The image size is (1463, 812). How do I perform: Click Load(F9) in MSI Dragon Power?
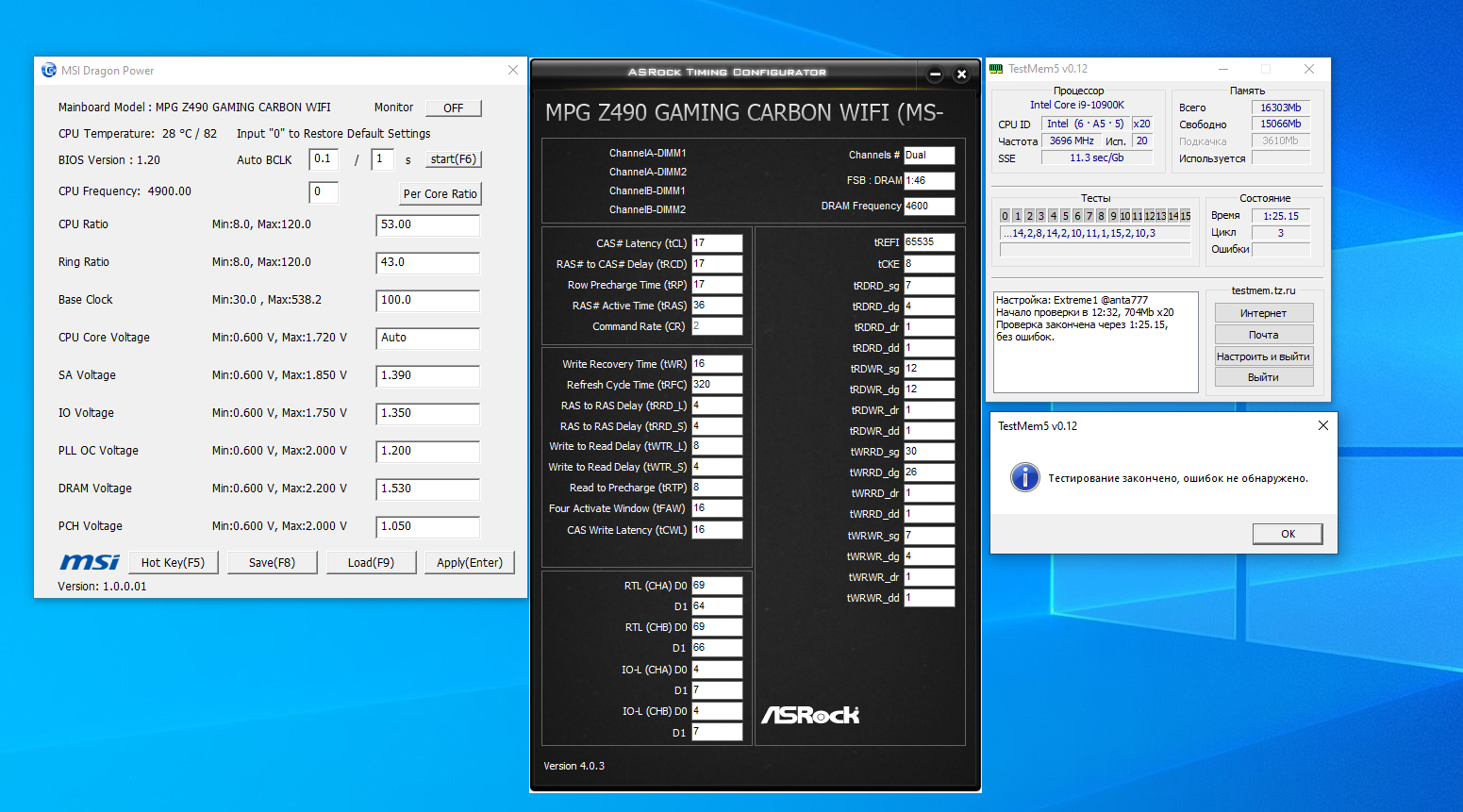[x=371, y=562]
